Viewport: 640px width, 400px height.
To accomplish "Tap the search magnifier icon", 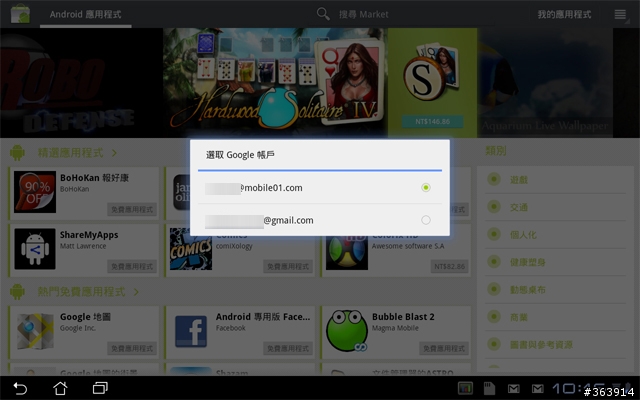I will tap(323, 14).
